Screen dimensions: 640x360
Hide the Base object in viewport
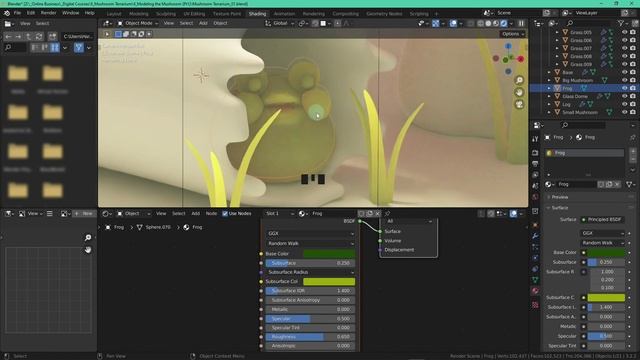tap(624, 72)
